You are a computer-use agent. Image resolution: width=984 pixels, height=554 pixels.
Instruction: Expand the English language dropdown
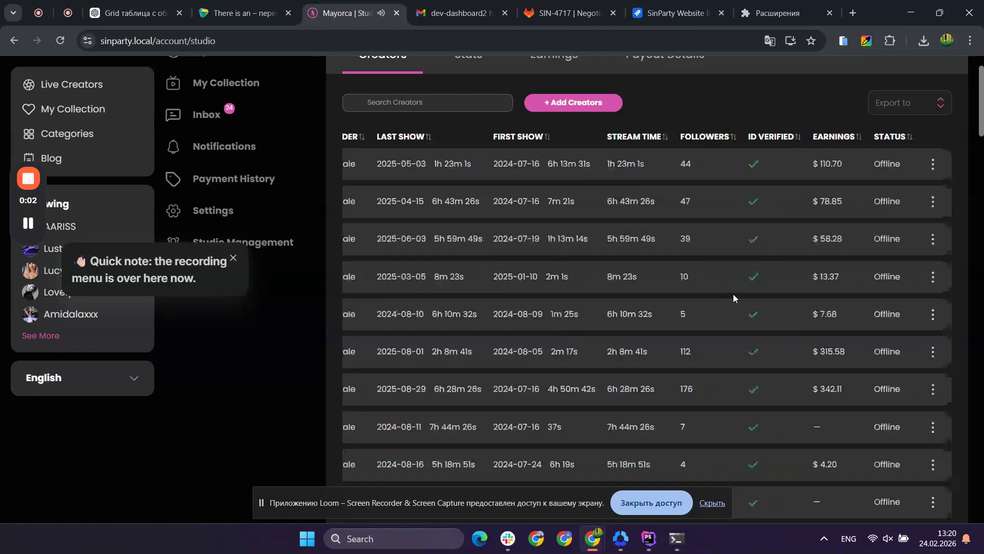[x=82, y=378]
